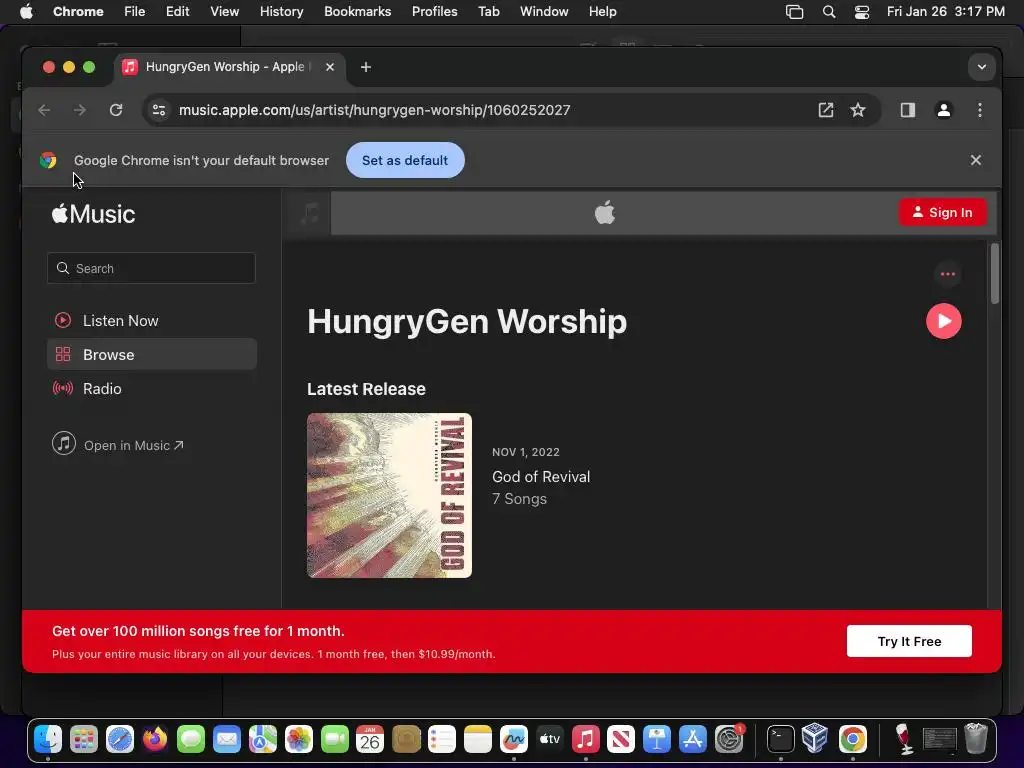Viewport: 1024px width, 768px height.
Task: Click the page's vertical scrollbar
Action: (995, 274)
